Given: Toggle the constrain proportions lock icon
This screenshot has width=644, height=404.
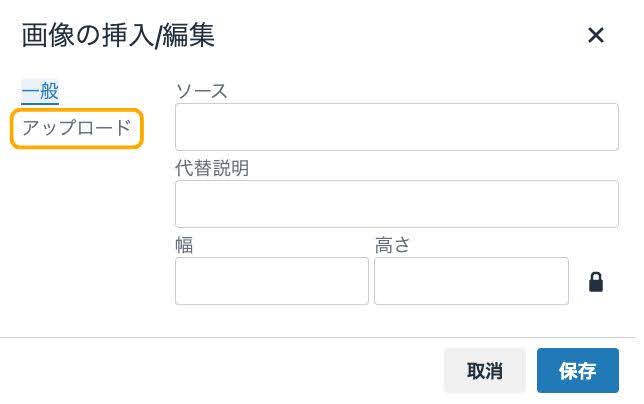Looking at the screenshot, I should 596,282.
